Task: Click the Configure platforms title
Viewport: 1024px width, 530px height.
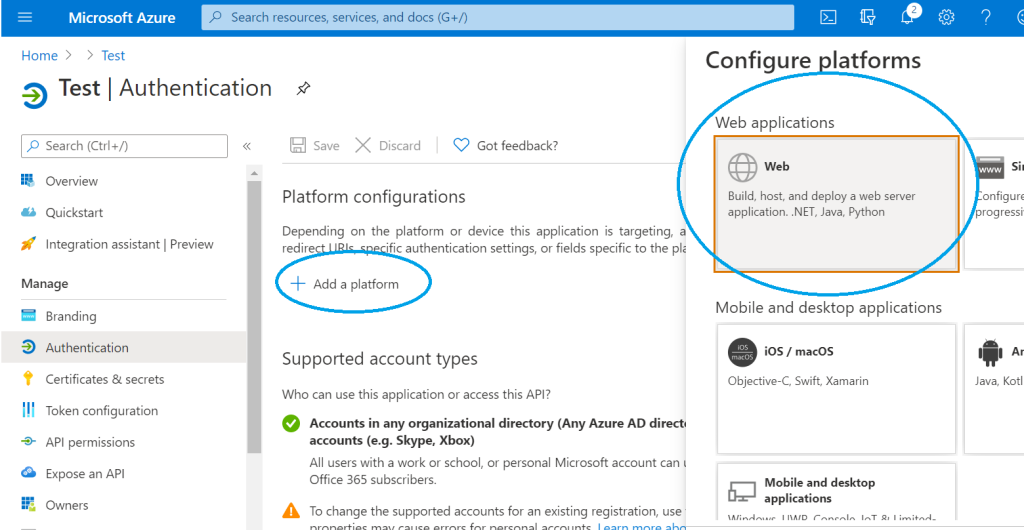Action: tap(813, 61)
